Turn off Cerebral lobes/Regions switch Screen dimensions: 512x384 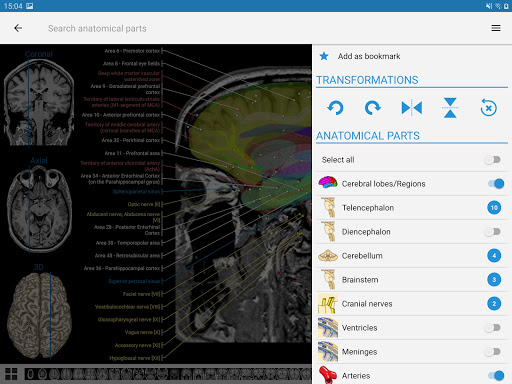(x=496, y=184)
